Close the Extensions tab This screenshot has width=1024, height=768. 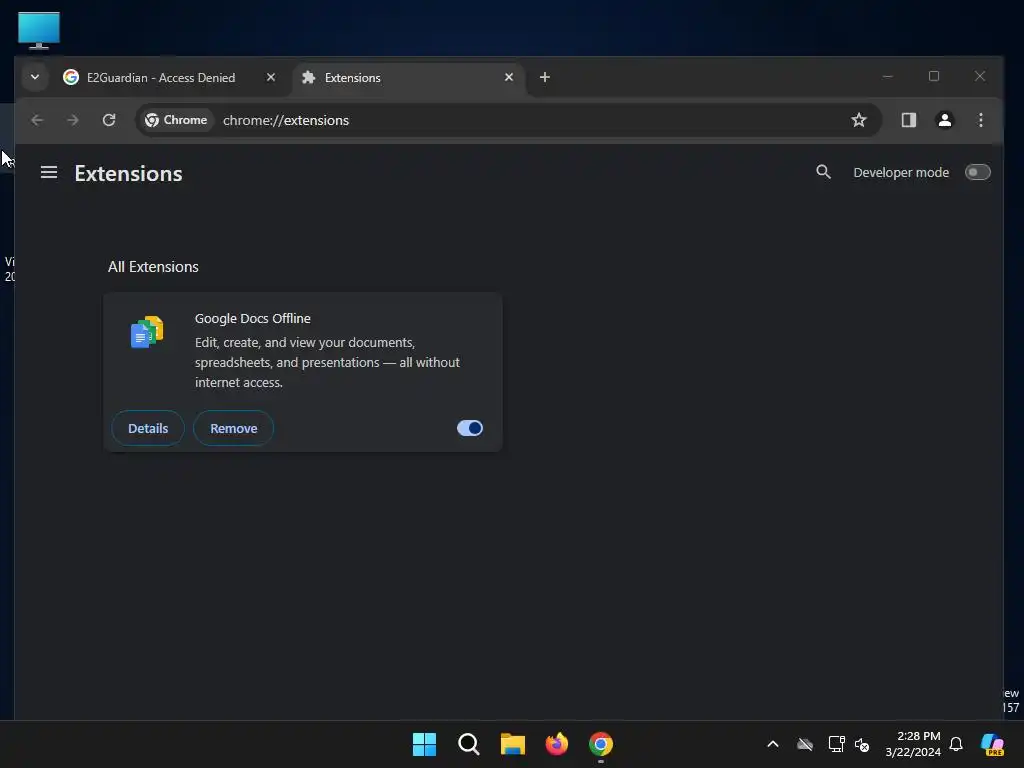tap(509, 77)
